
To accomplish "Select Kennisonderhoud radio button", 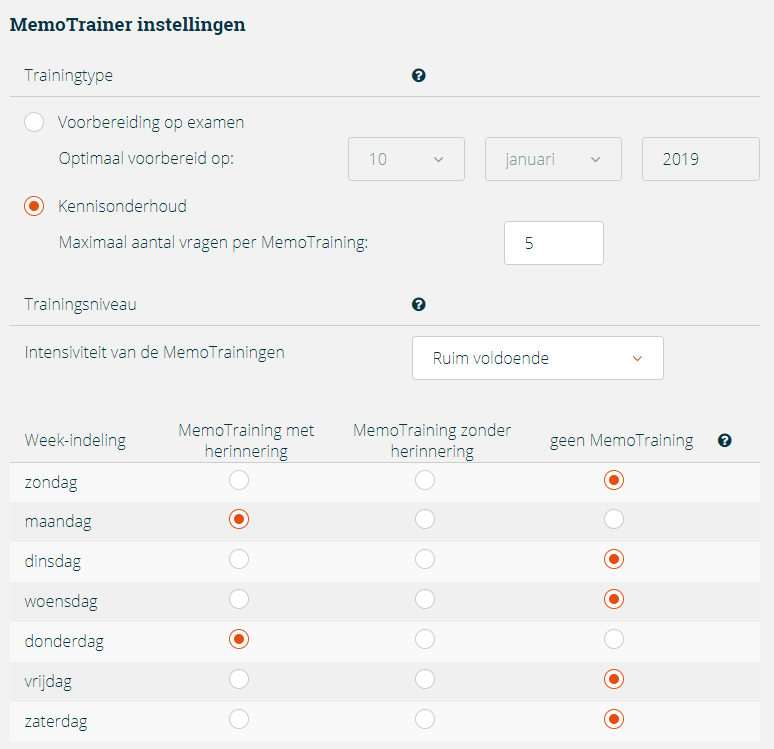I will coord(34,206).
